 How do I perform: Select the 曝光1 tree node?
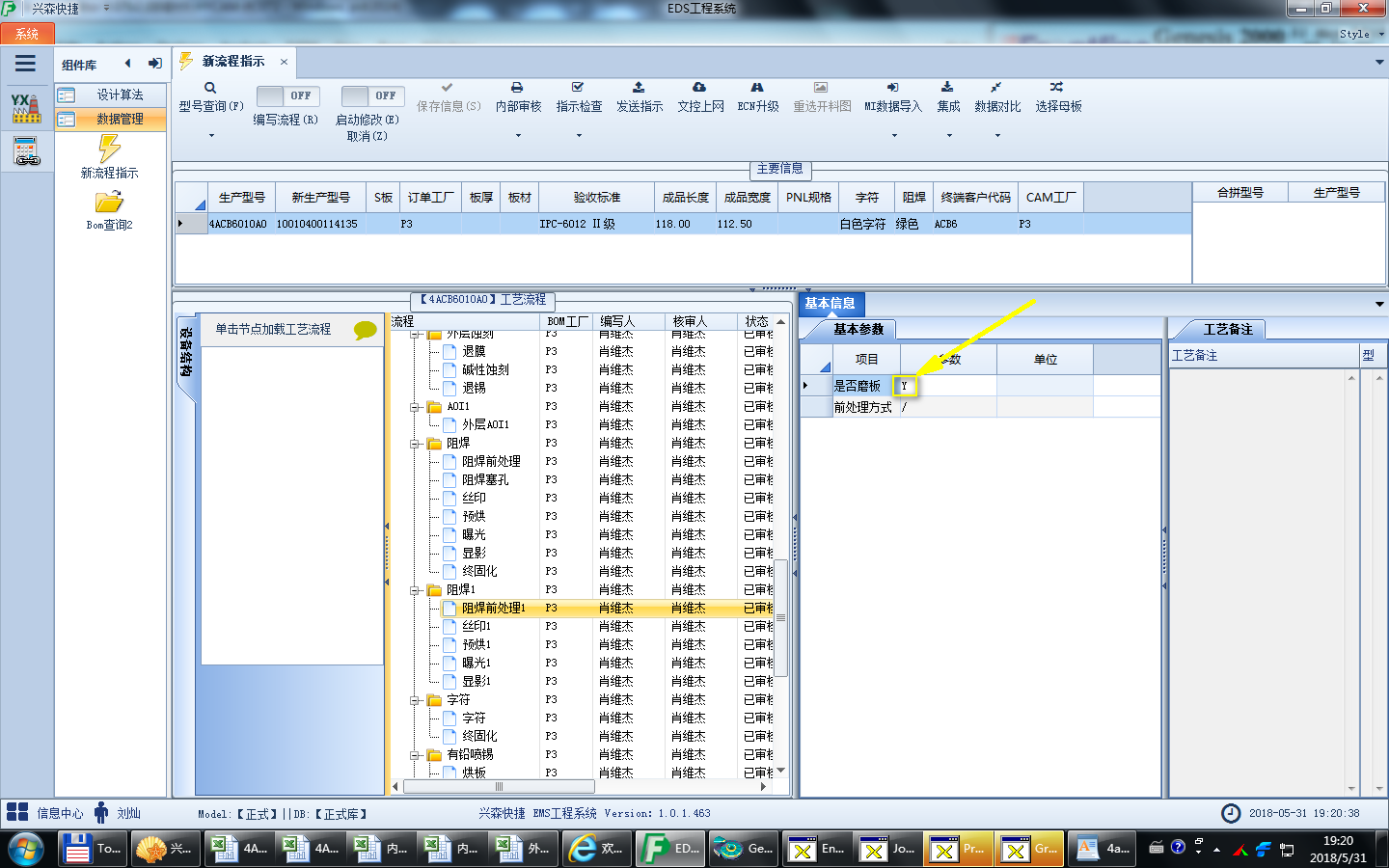point(477,664)
